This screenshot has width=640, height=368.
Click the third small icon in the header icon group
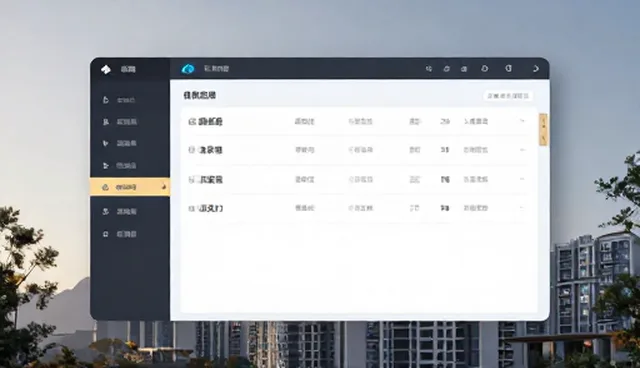pyautogui.click(x=464, y=69)
